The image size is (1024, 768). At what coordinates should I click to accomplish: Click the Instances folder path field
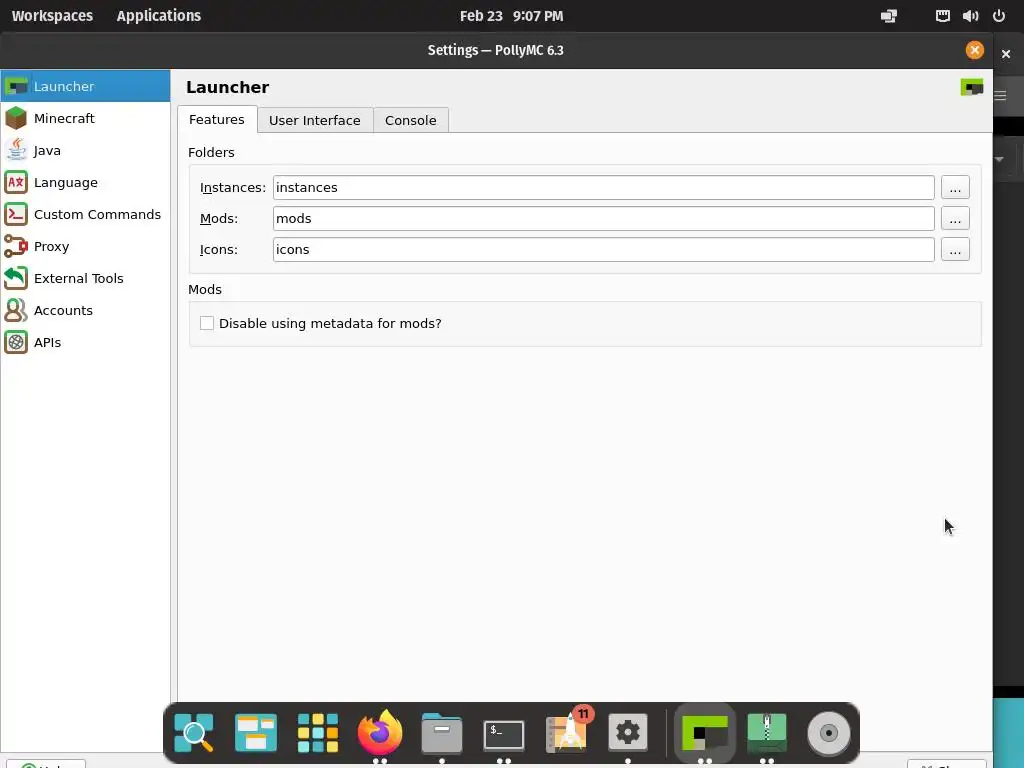(603, 187)
